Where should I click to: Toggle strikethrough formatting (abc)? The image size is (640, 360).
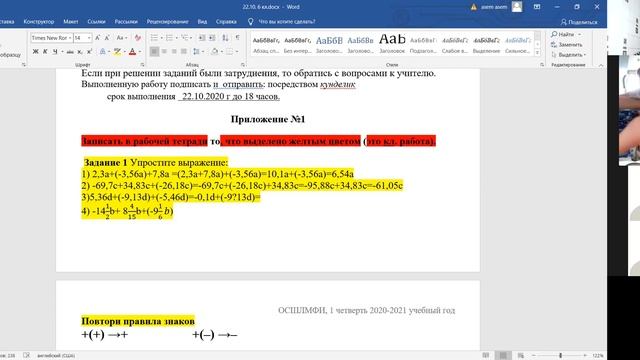click(x=70, y=52)
